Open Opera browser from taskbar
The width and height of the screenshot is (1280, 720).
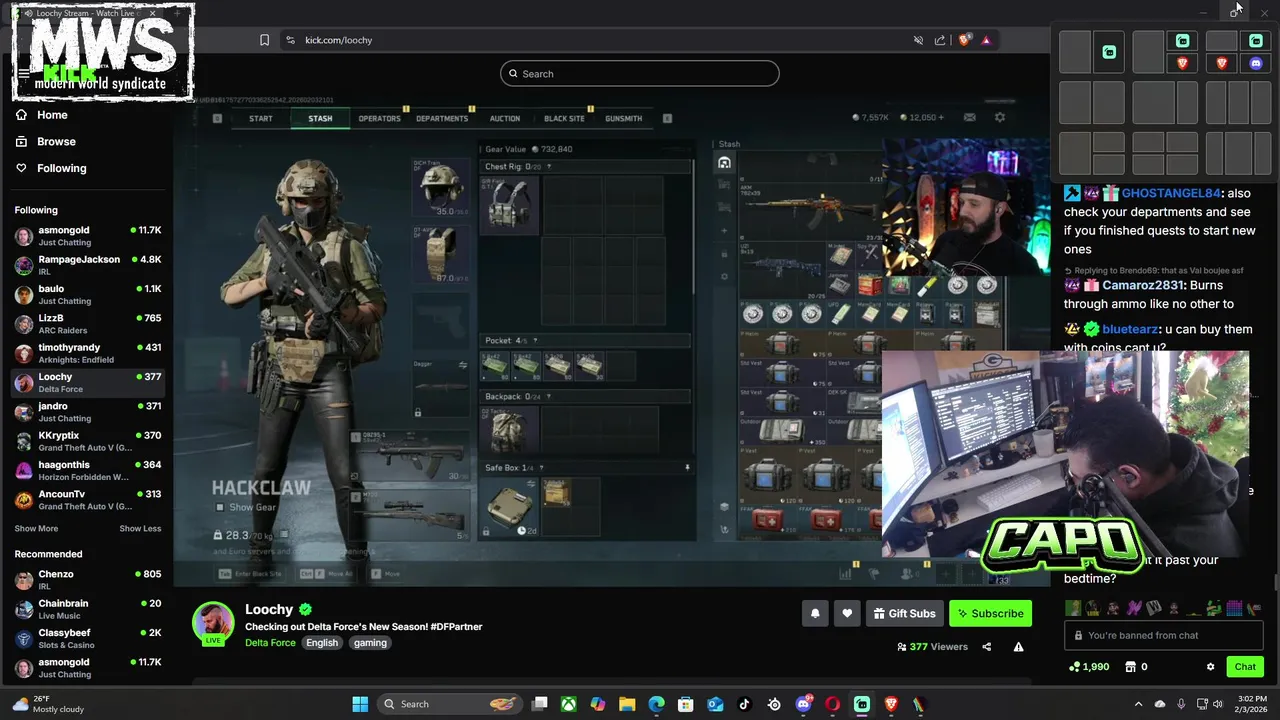[832, 704]
